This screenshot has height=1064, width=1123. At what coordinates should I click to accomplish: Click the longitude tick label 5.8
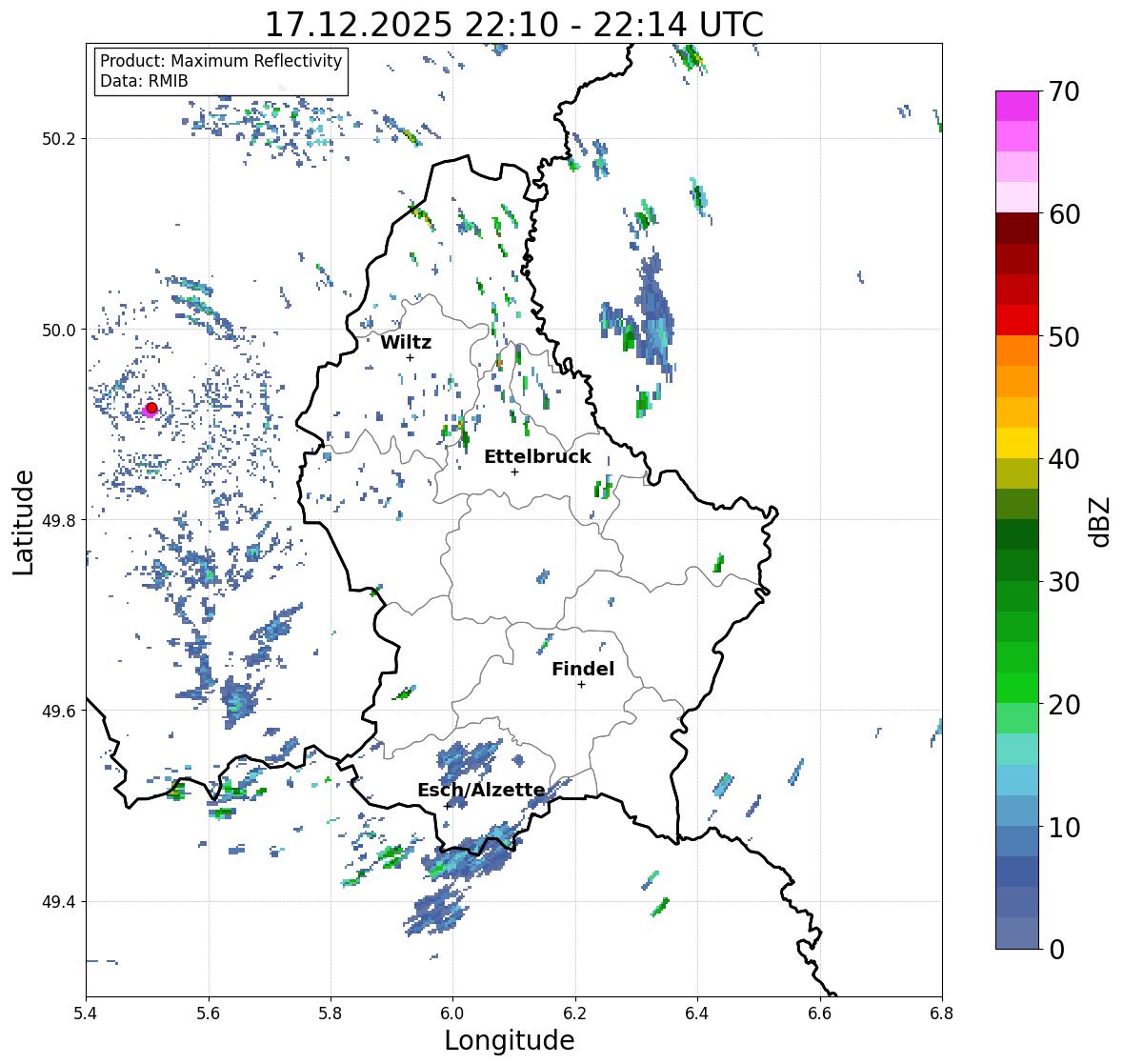[331, 1013]
